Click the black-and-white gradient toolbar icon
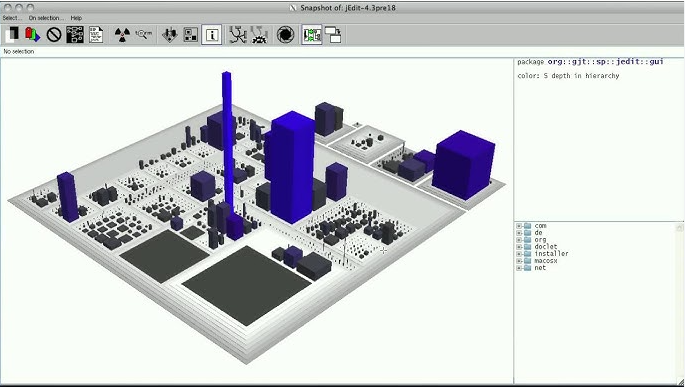The width and height of the screenshot is (685, 387). (12, 35)
